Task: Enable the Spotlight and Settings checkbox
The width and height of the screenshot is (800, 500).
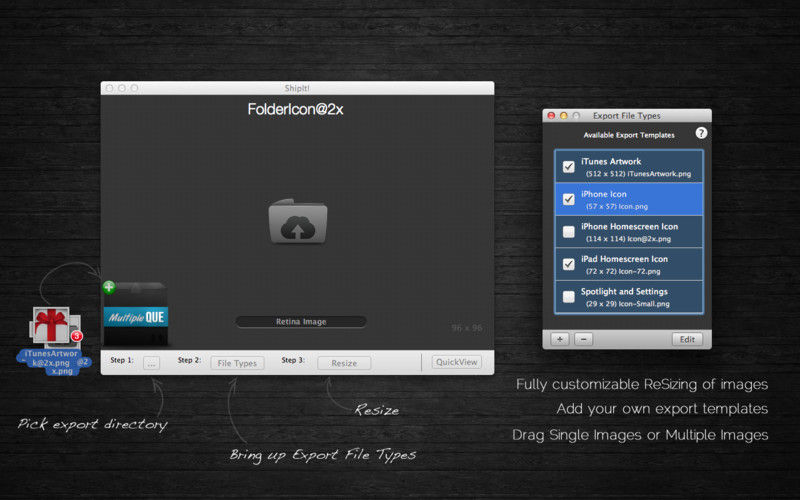Action: (x=568, y=296)
